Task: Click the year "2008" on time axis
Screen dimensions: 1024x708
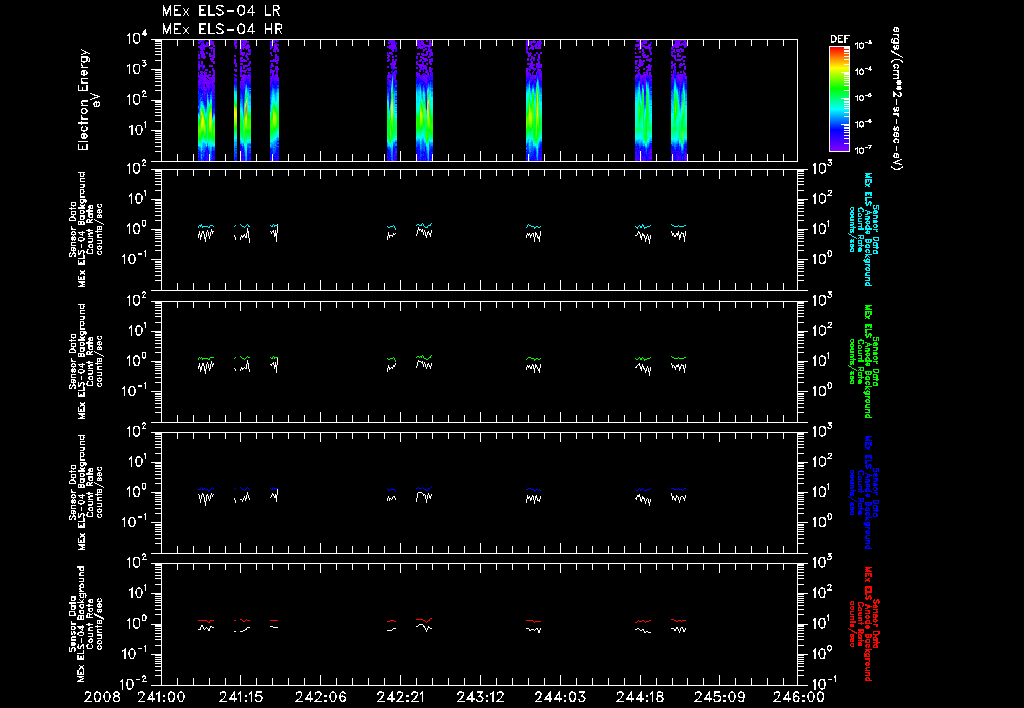Action: point(102,698)
